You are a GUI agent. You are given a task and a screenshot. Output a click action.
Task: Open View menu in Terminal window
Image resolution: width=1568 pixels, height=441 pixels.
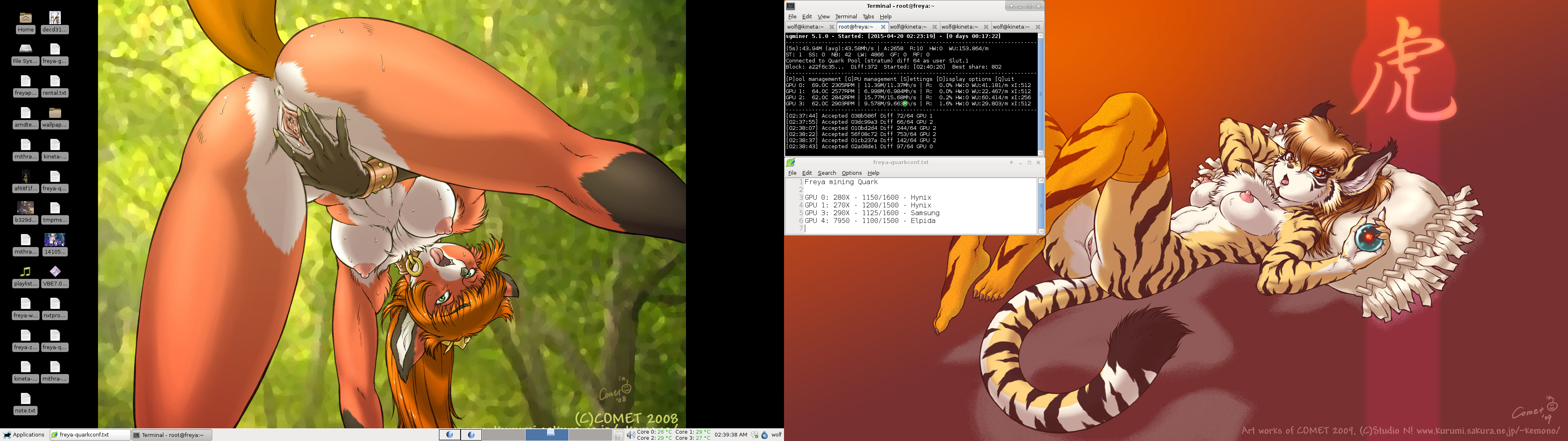[x=823, y=16]
